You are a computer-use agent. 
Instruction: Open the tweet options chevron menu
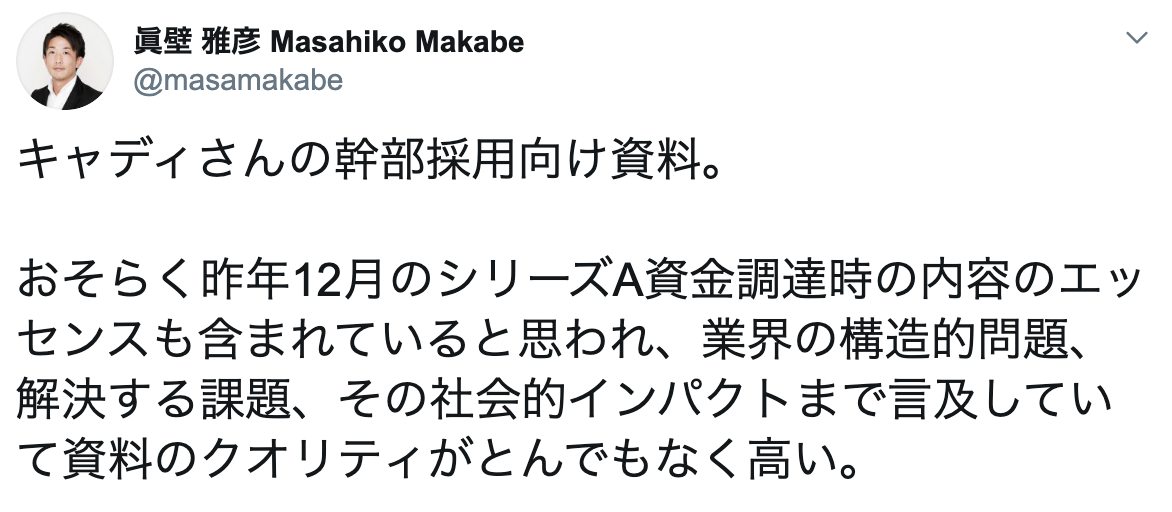tap(1137, 39)
